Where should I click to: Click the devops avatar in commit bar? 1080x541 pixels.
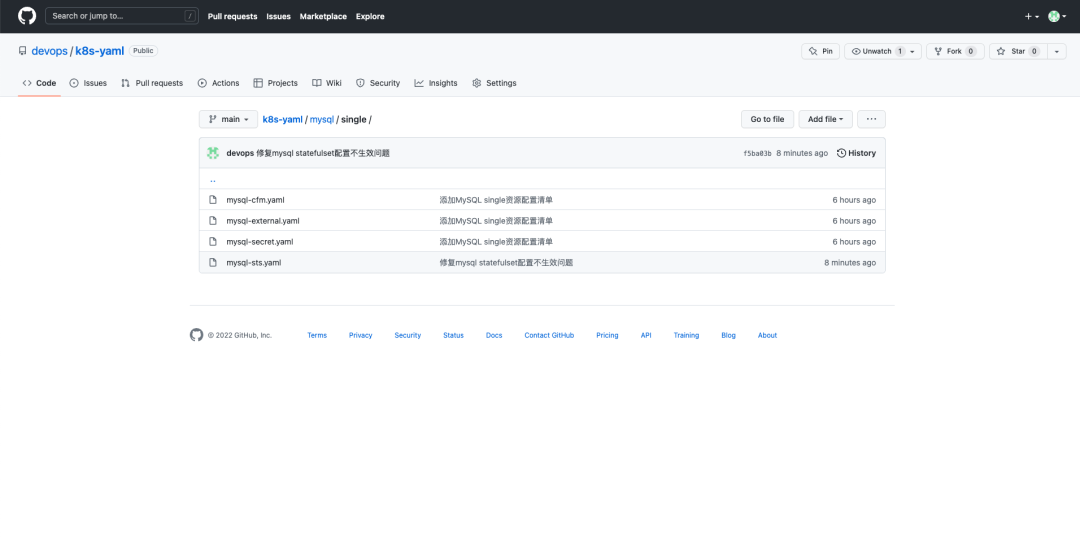(213, 153)
